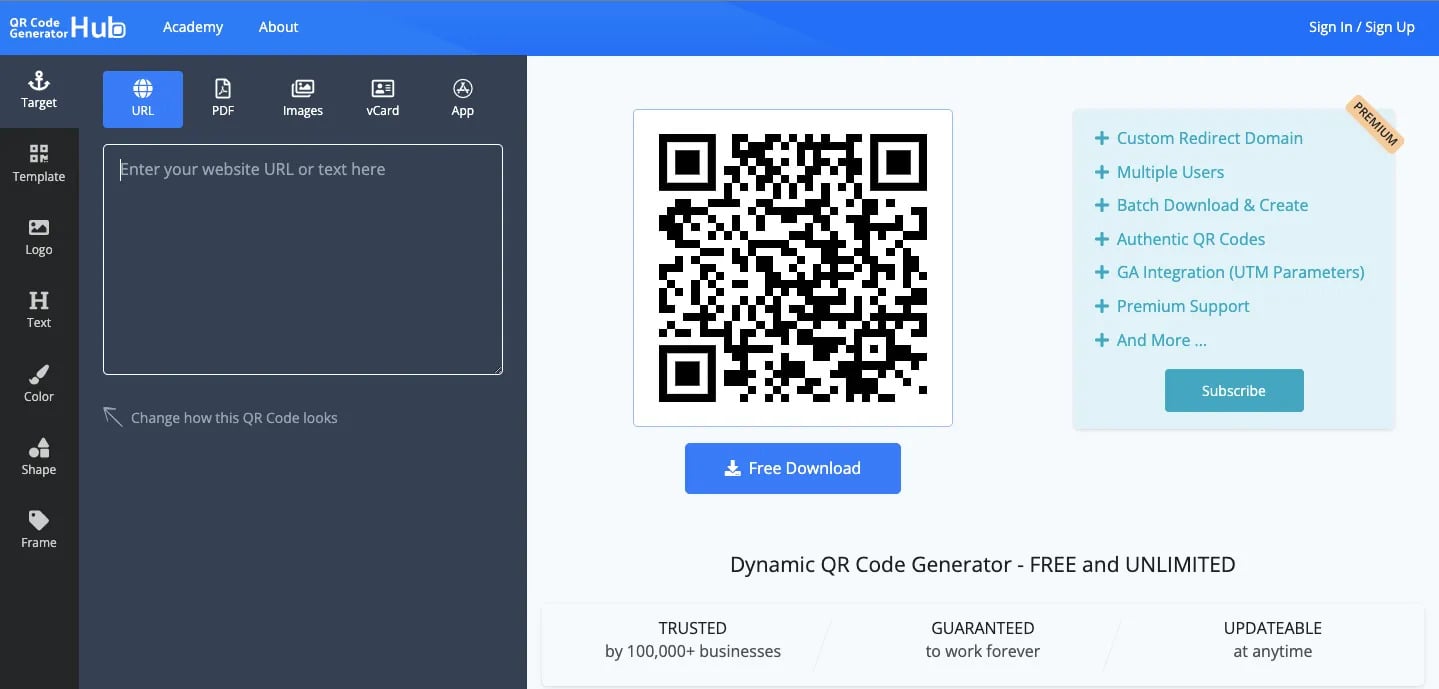Select the Images content type tab
The width and height of the screenshot is (1439, 689).
(x=303, y=99)
